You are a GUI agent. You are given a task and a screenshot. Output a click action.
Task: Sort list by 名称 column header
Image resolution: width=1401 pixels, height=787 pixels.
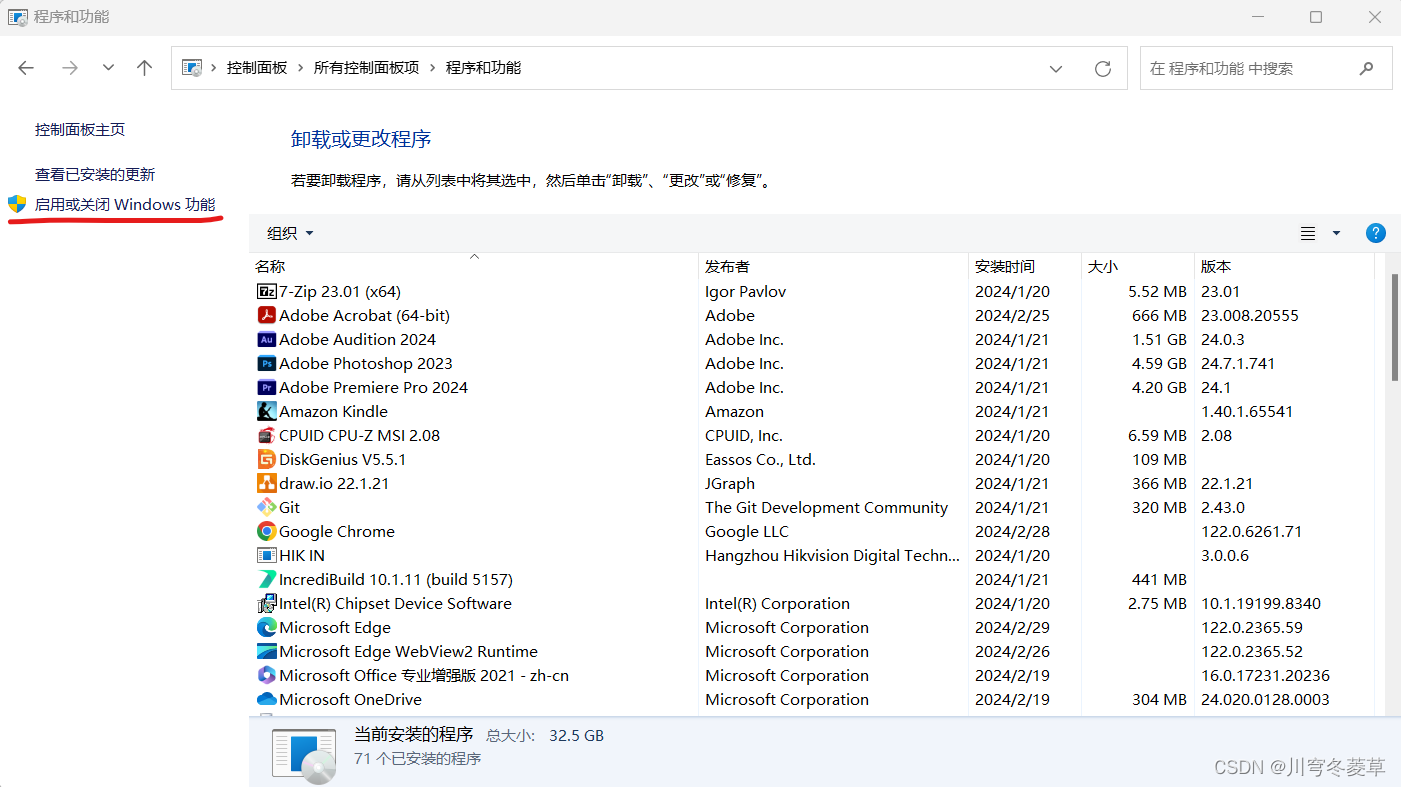474,266
